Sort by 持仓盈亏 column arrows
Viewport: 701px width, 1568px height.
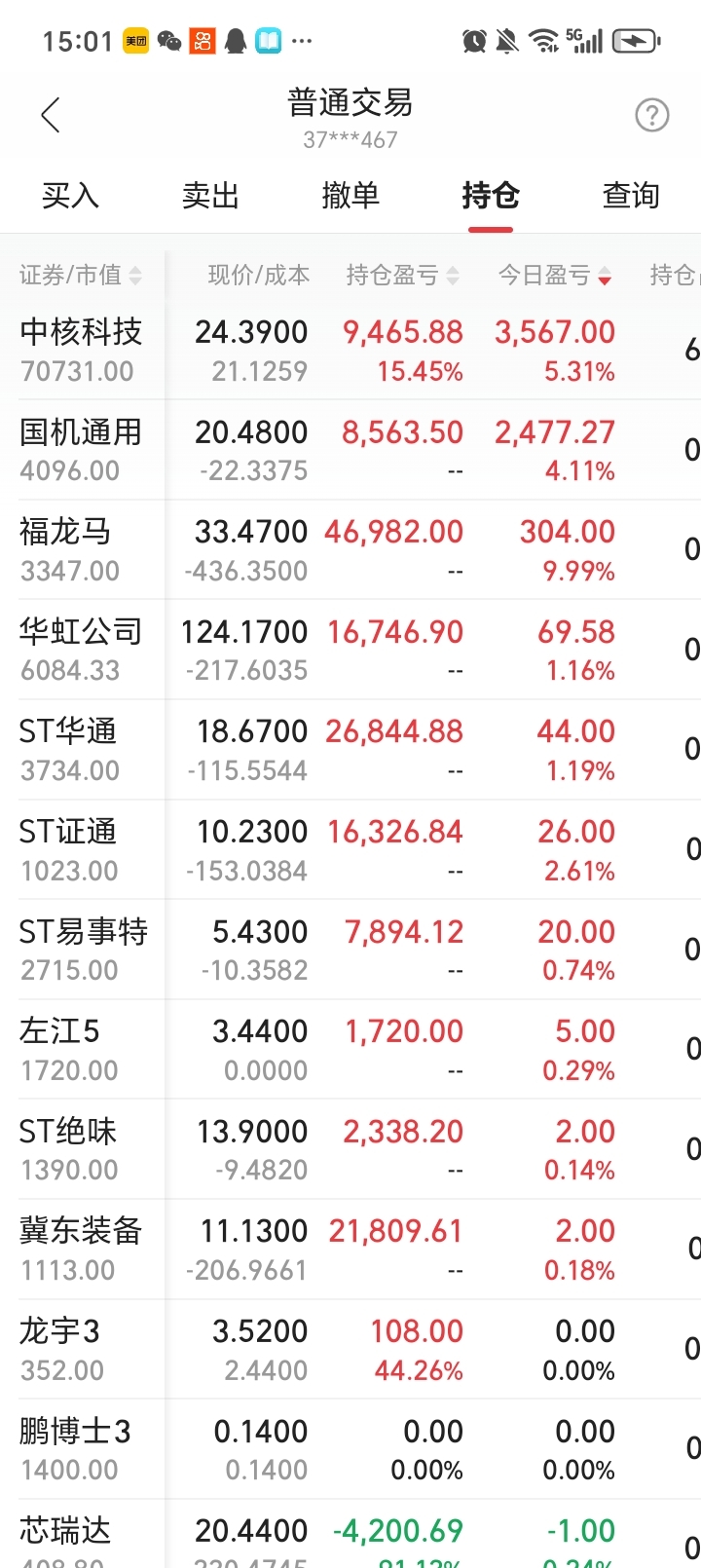coord(453,277)
